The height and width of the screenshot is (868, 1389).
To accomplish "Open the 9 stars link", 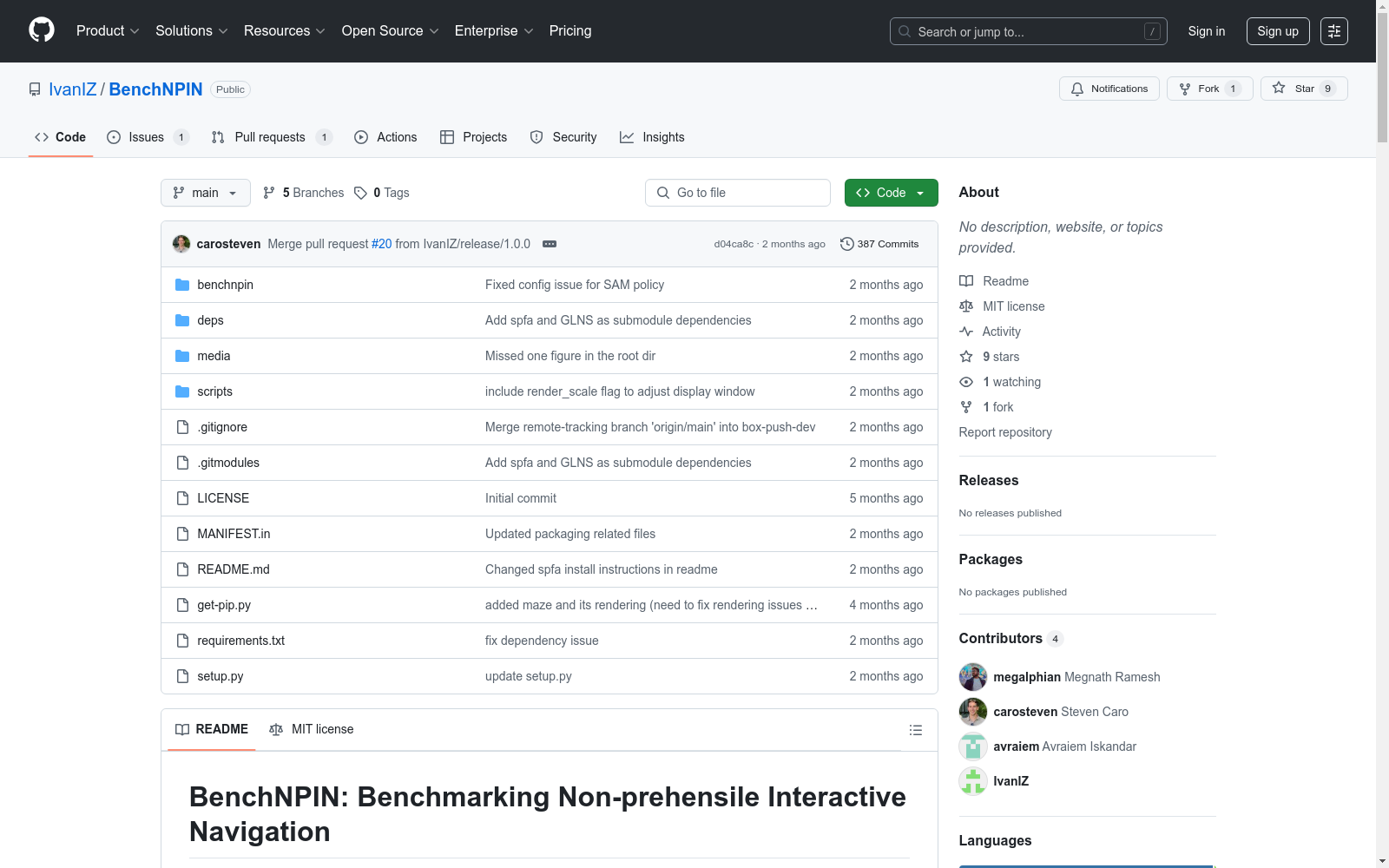I will click(x=1001, y=357).
